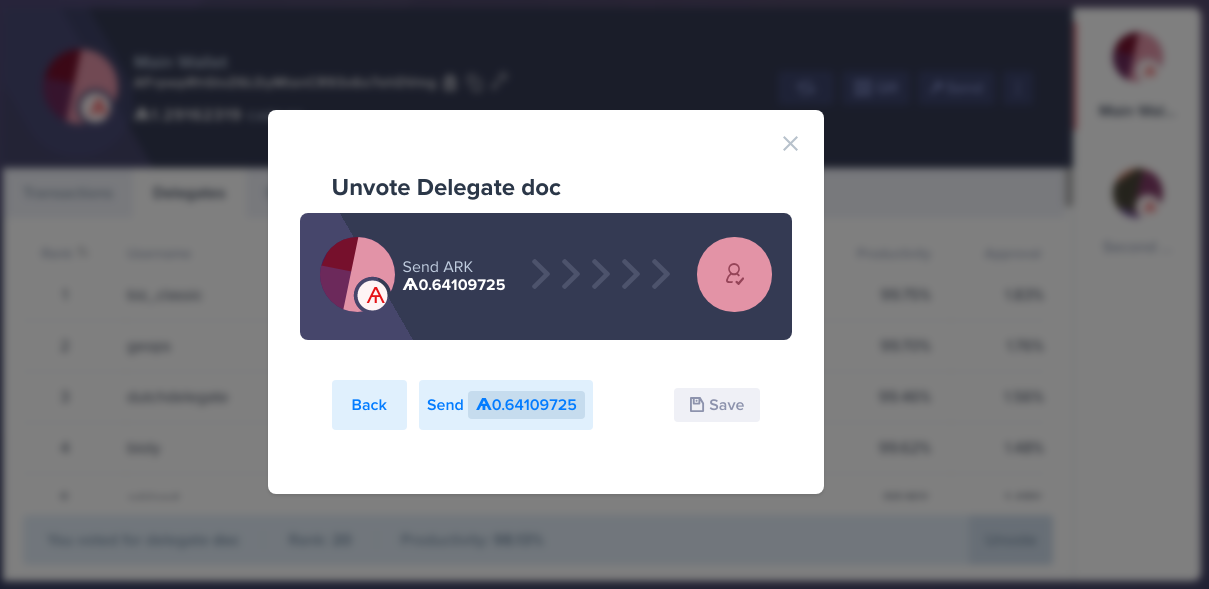Viewport: 1209px width, 589px height.
Task: Select the second wallet avatar in sidebar
Action: [x=1138, y=193]
